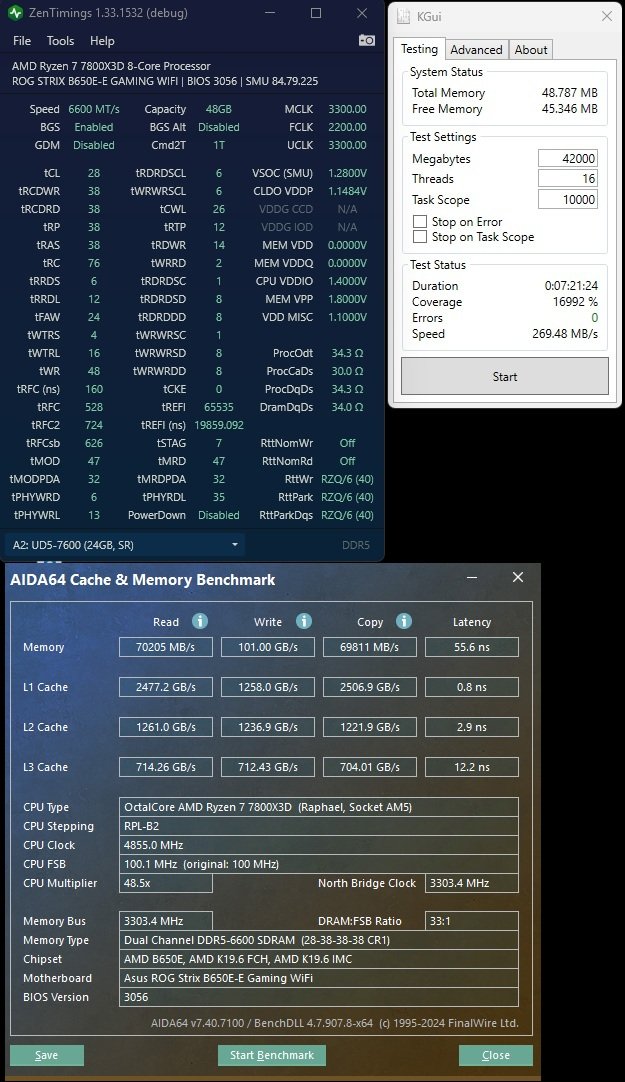Click the Threads input field

568,179
